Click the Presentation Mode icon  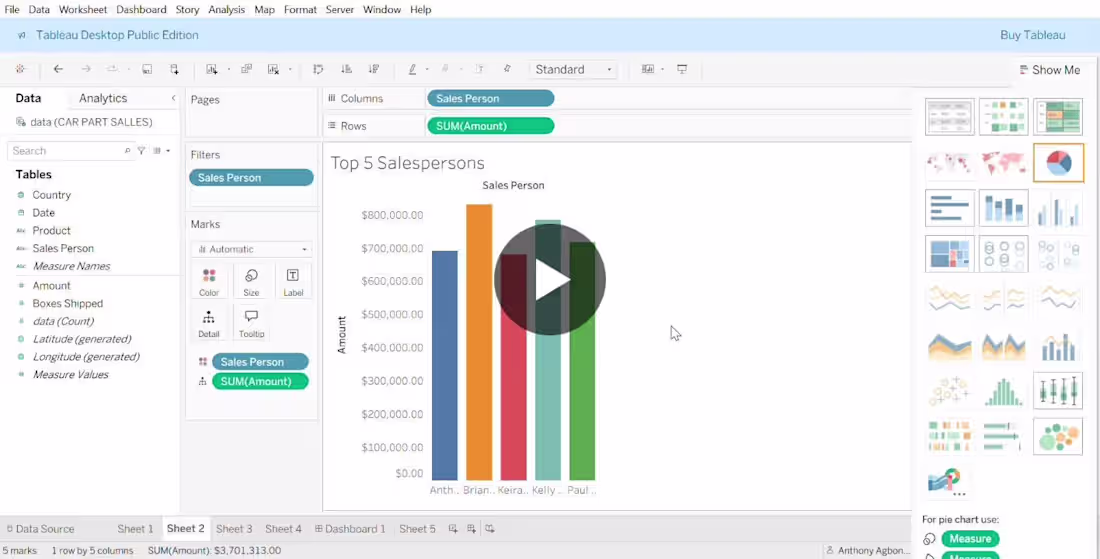[682, 69]
